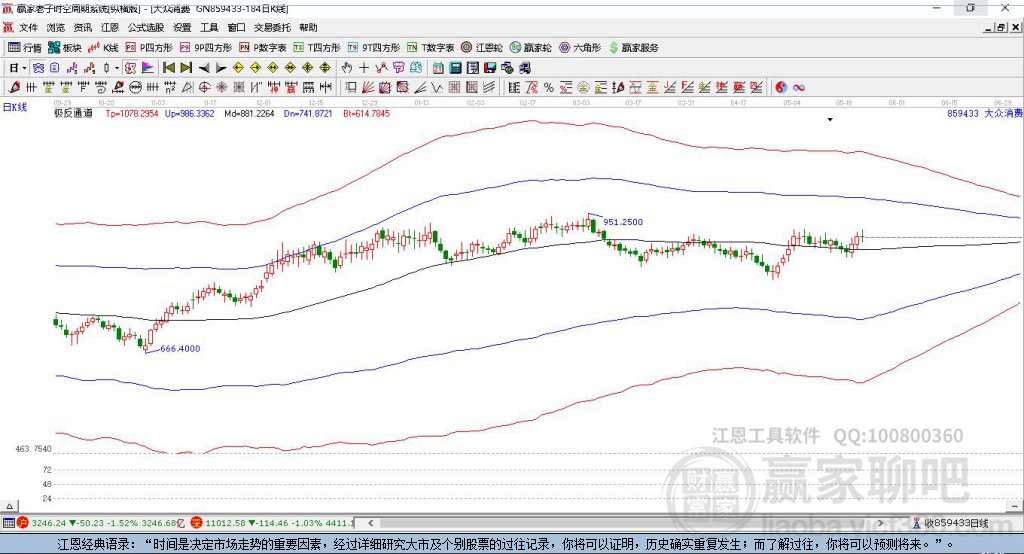Restore the inner document window
This screenshot has width=1024, height=554.
coord(1001,27)
